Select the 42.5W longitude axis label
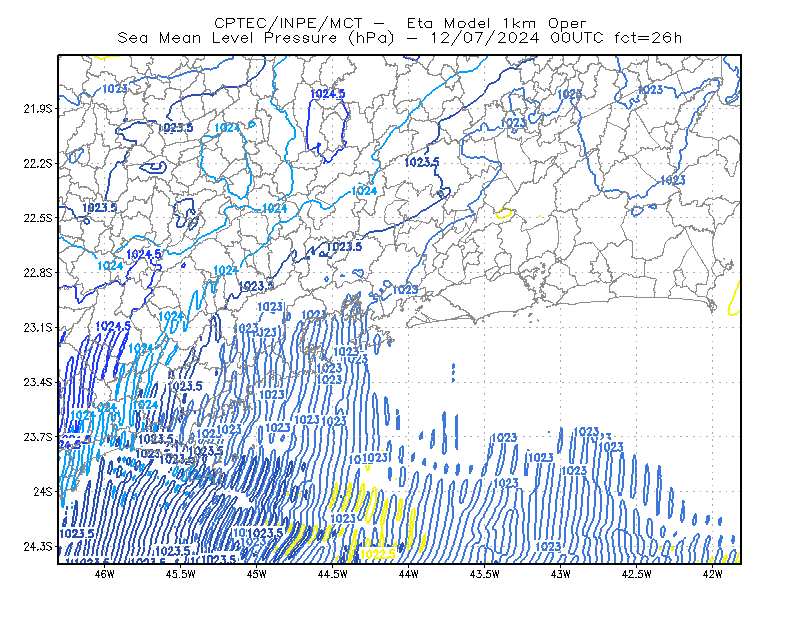This screenshot has height=618, width=800. [636, 574]
